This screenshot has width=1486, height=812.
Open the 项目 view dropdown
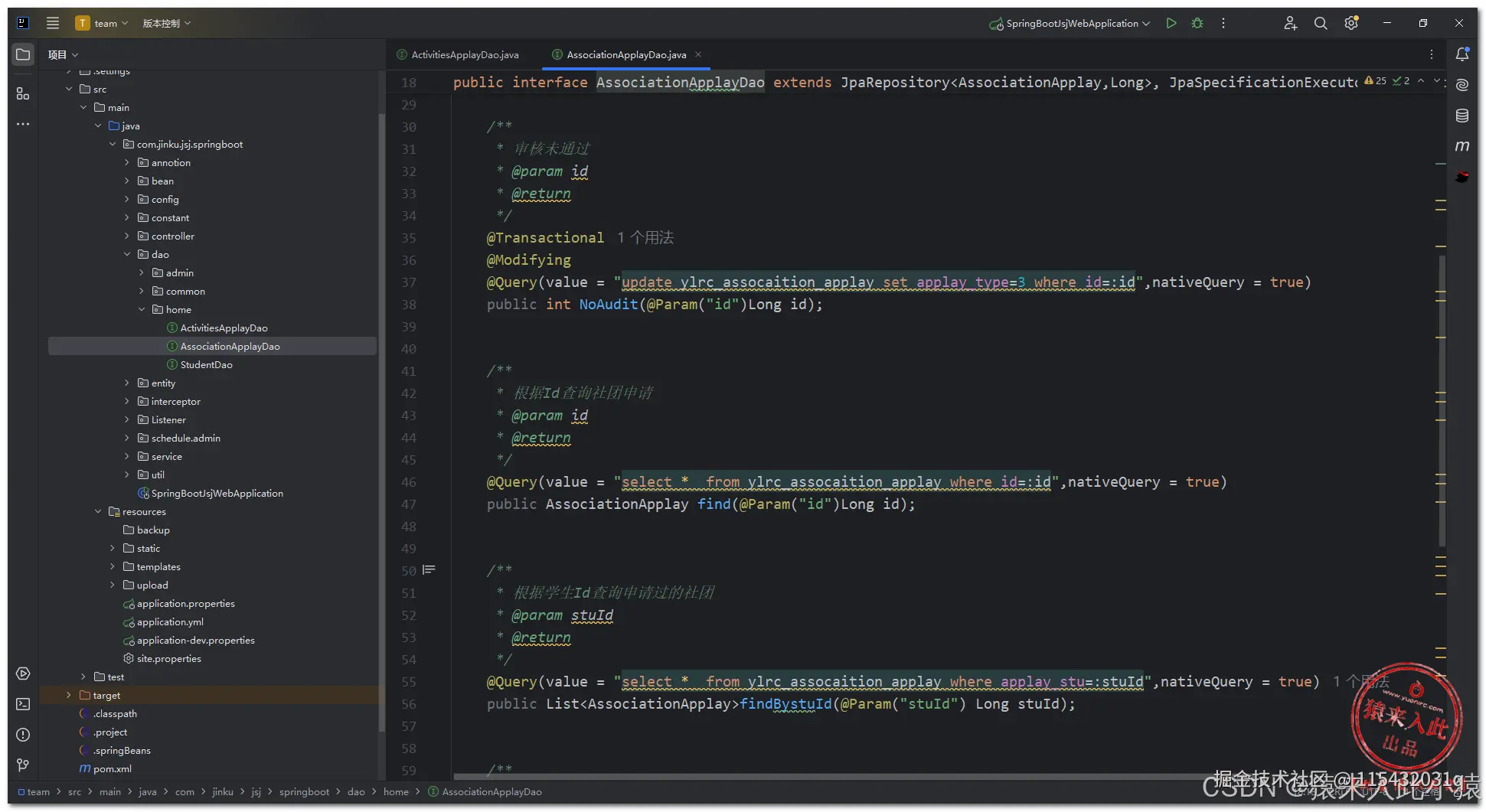pos(63,54)
